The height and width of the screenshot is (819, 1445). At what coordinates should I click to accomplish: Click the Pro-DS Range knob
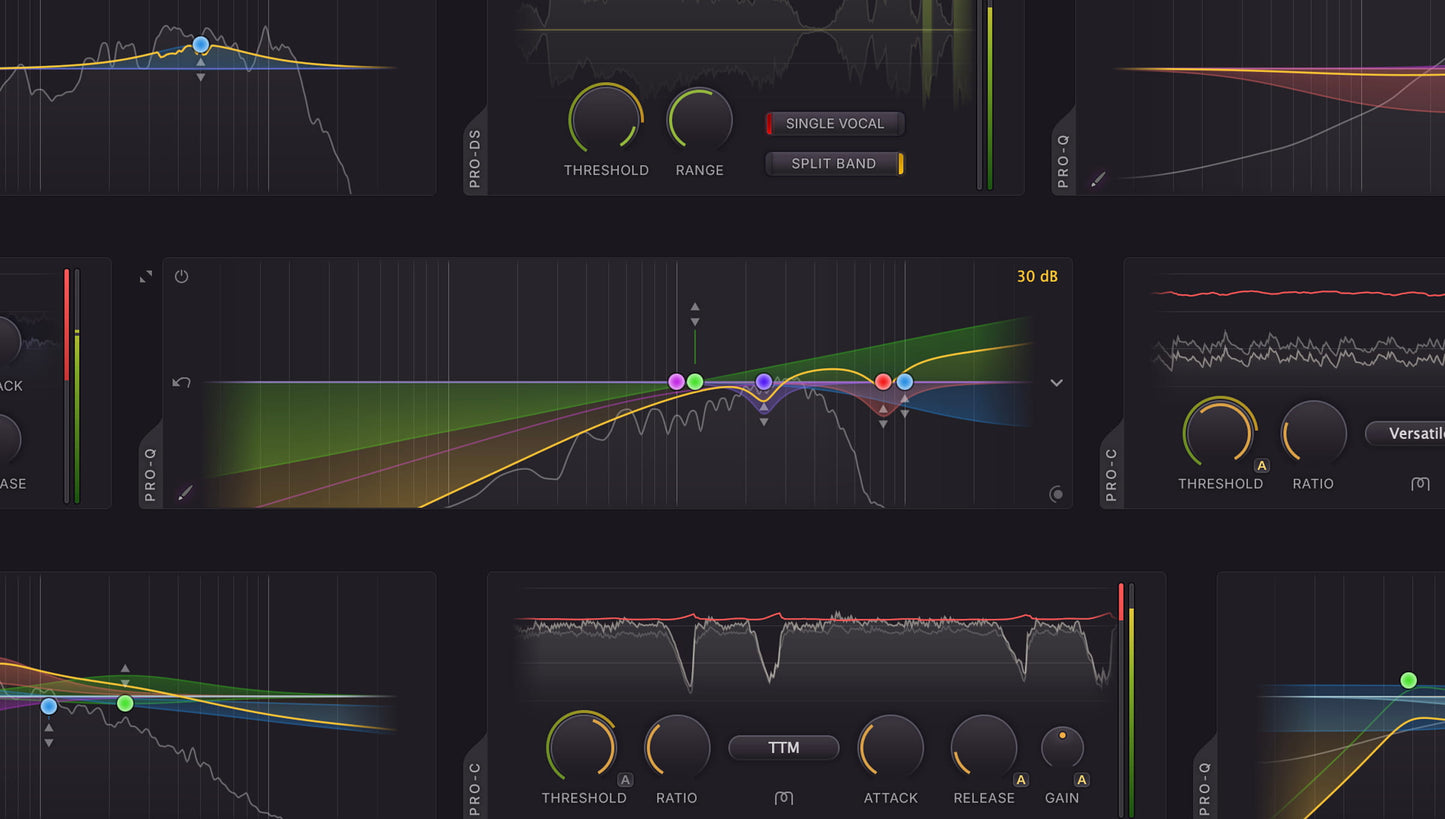[700, 119]
